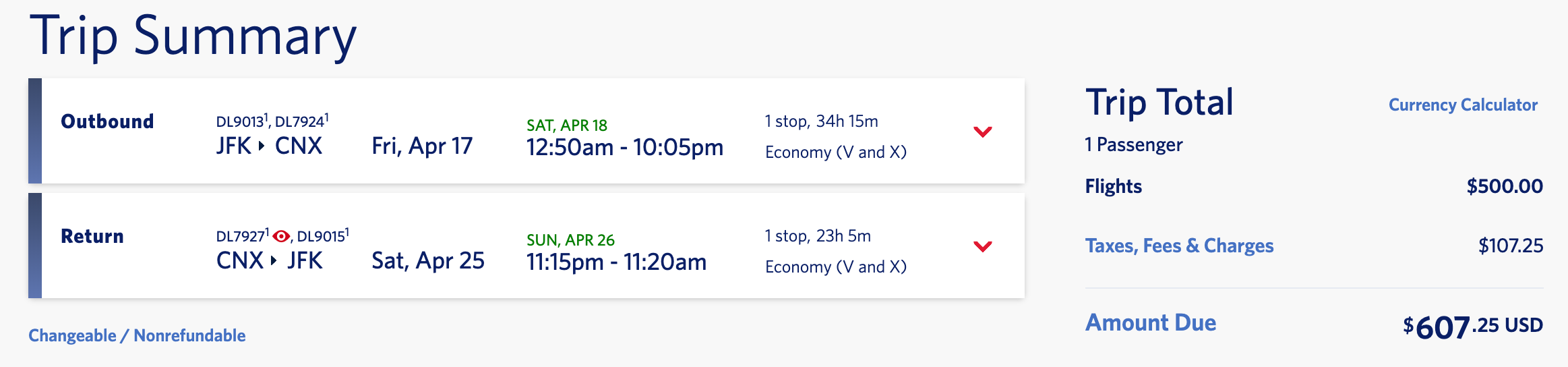Select the Outbound flight card label
Screen dimensions: 1568x367
coord(107,121)
